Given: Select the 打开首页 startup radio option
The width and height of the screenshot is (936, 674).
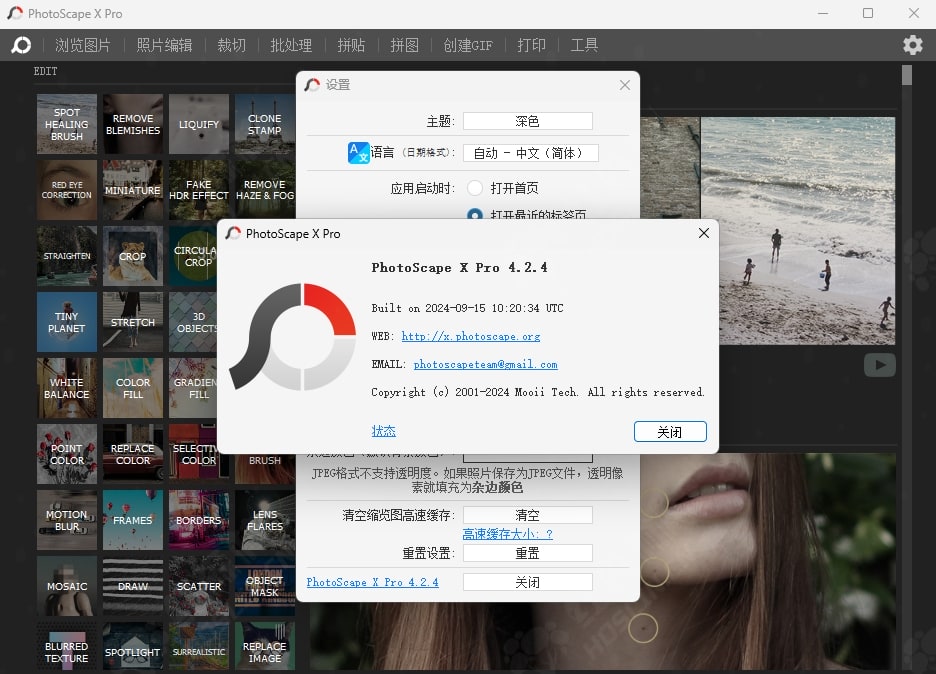Looking at the screenshot, I should (475, 188).
